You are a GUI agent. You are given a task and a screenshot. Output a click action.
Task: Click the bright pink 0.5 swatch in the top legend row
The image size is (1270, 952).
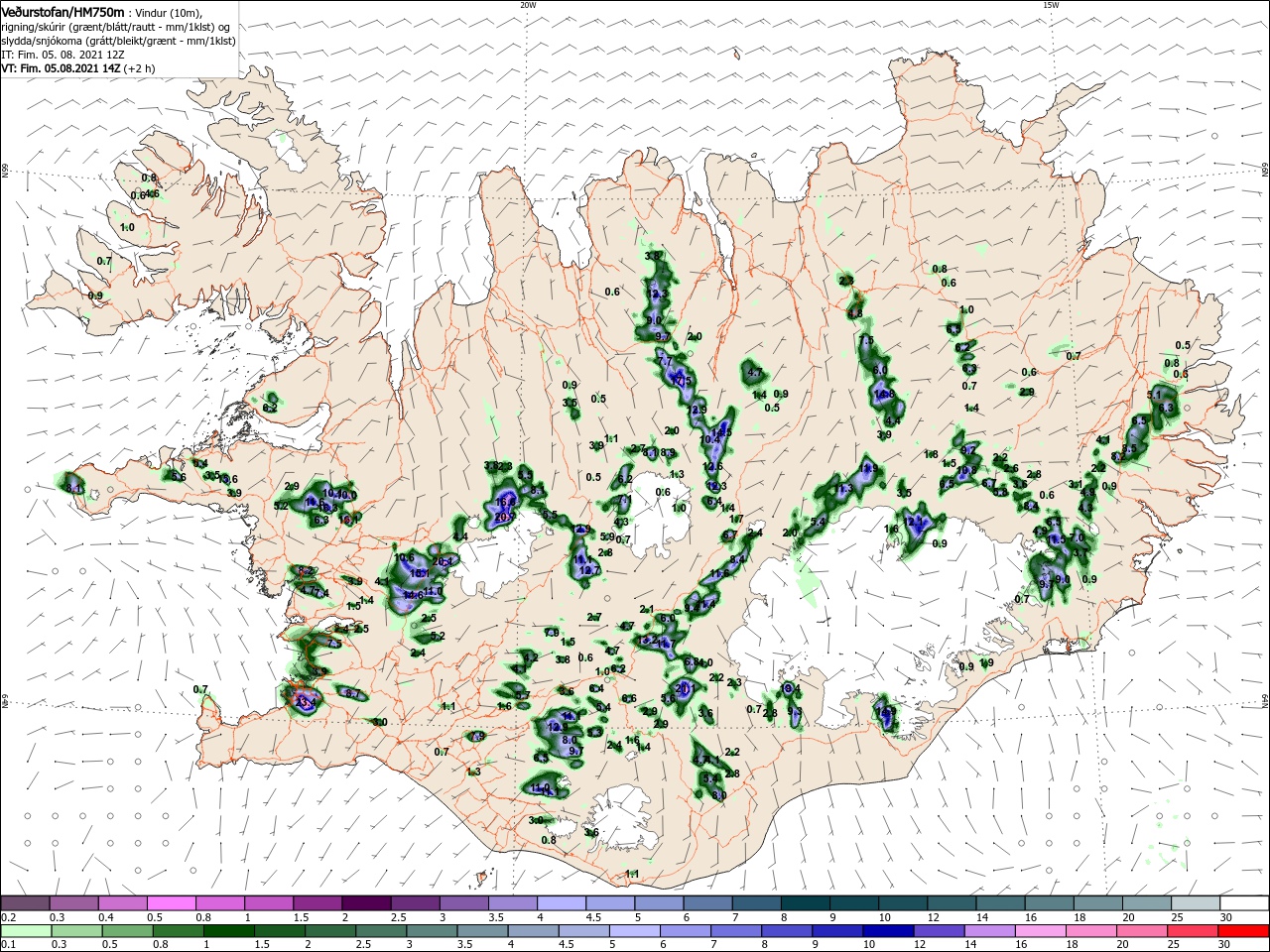171,903
